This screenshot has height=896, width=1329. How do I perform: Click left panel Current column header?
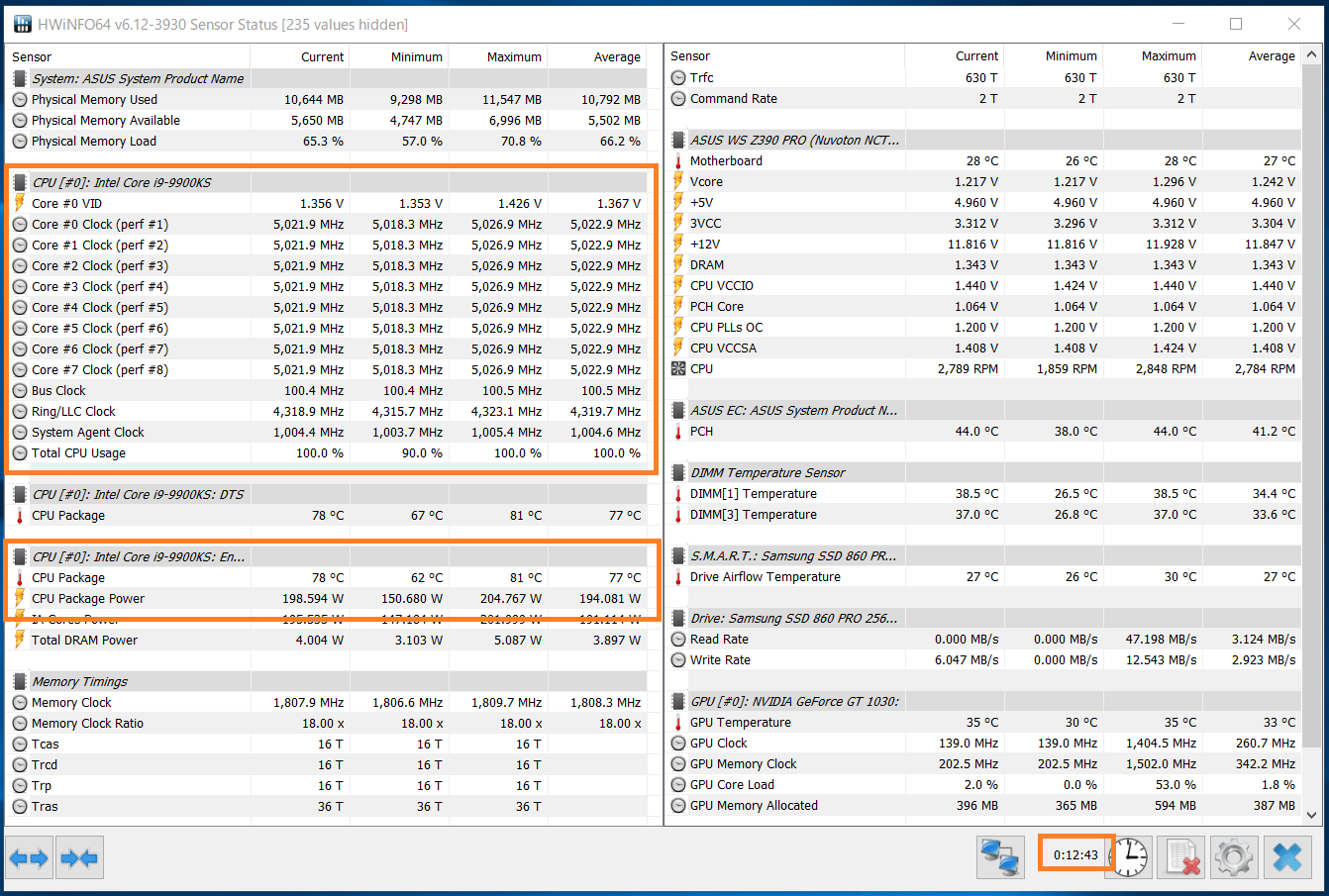tap(300, 56)
